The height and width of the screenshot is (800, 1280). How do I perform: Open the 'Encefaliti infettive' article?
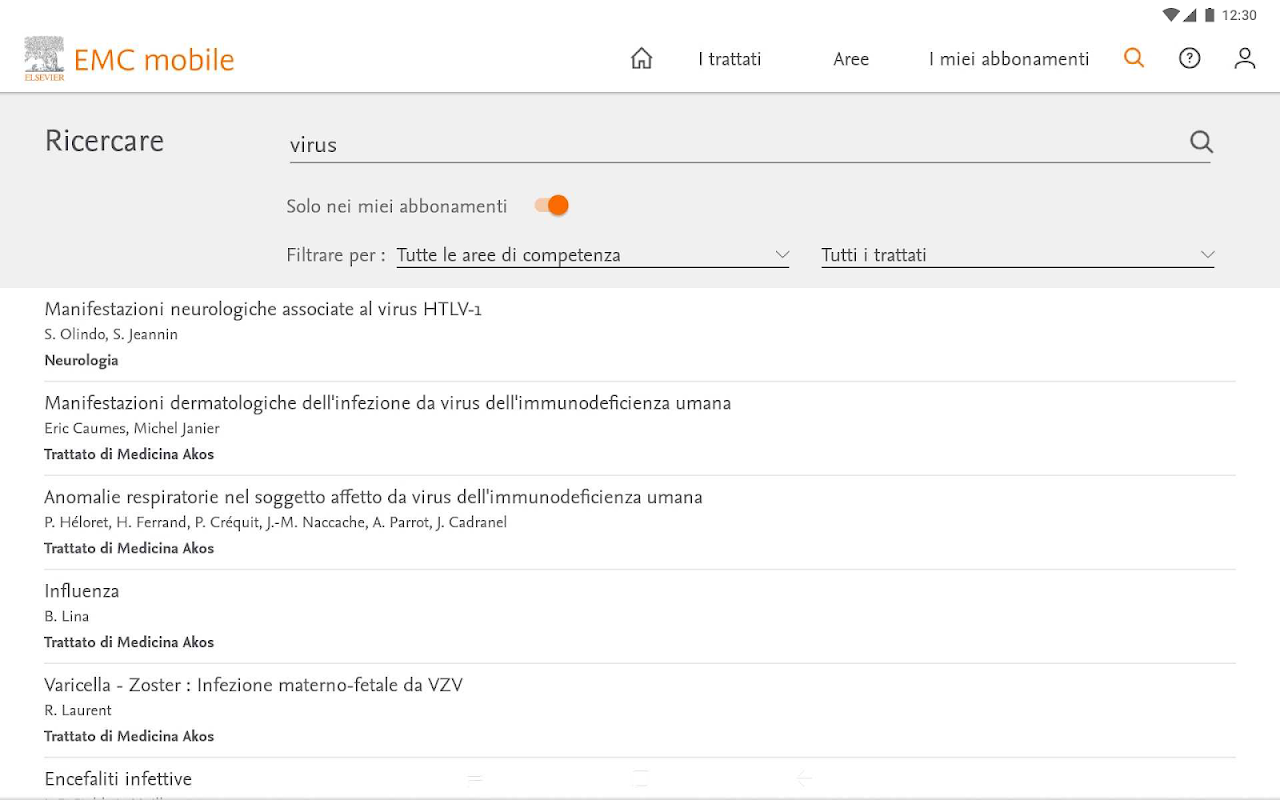pyautogui.click(x=118, y=779)
